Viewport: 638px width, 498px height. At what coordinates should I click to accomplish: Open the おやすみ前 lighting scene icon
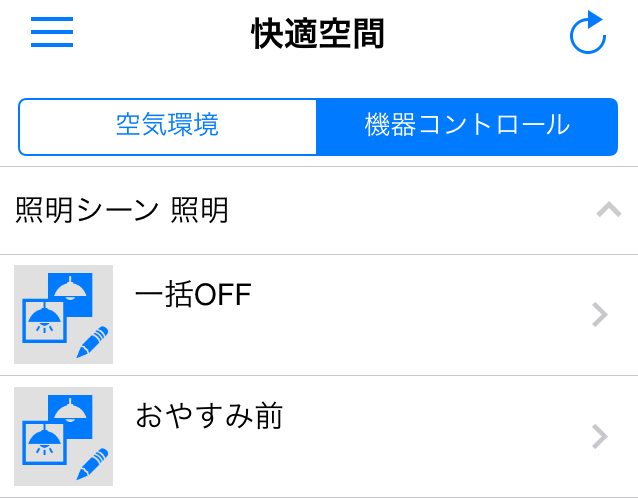coord(63,436)
